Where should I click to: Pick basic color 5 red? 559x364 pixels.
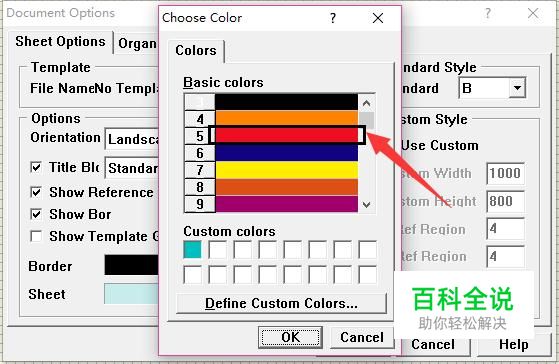pyautogui.click(x=286, y=135)
